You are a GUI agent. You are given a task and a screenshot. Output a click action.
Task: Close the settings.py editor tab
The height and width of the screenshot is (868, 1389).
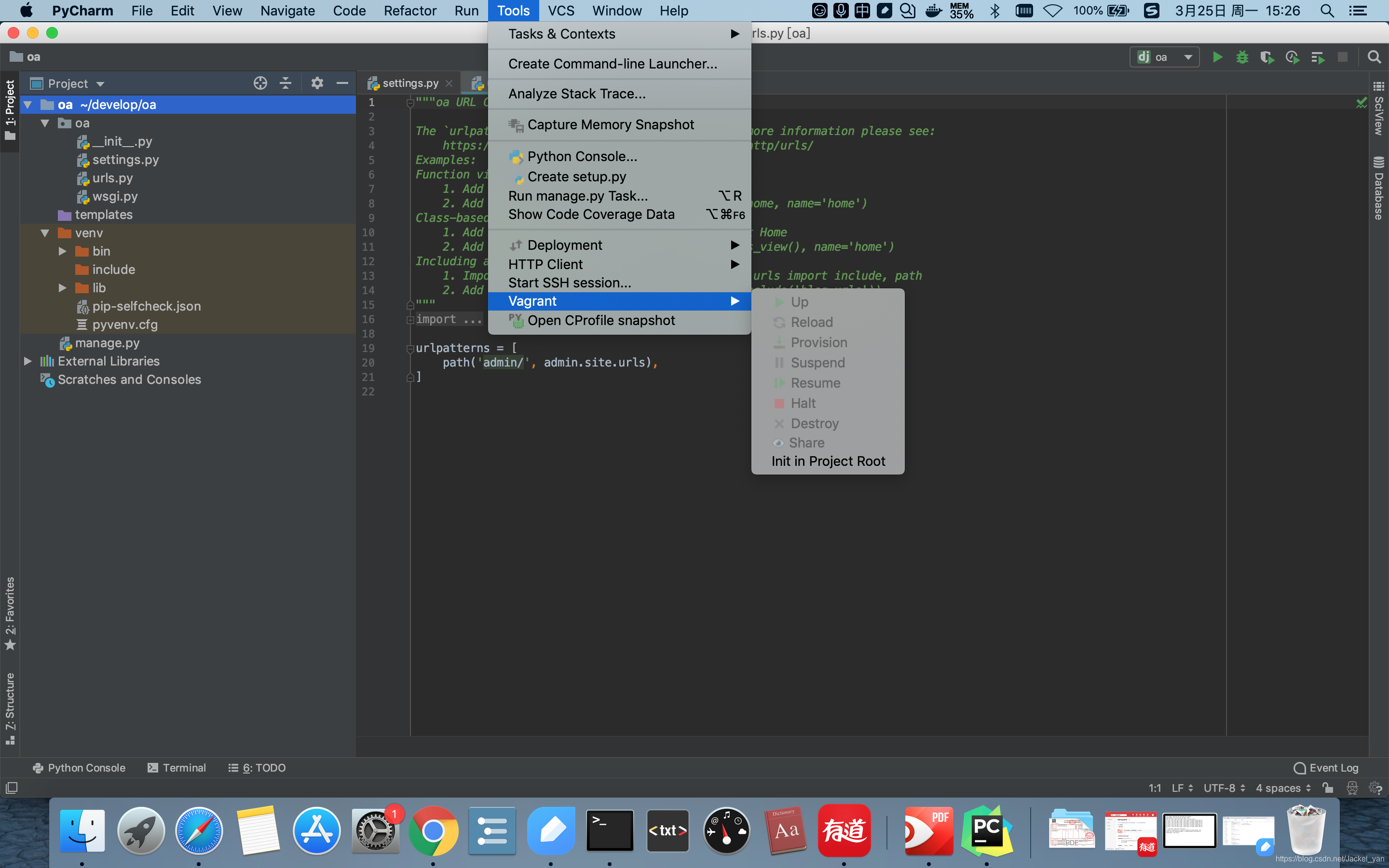point(449,83)
